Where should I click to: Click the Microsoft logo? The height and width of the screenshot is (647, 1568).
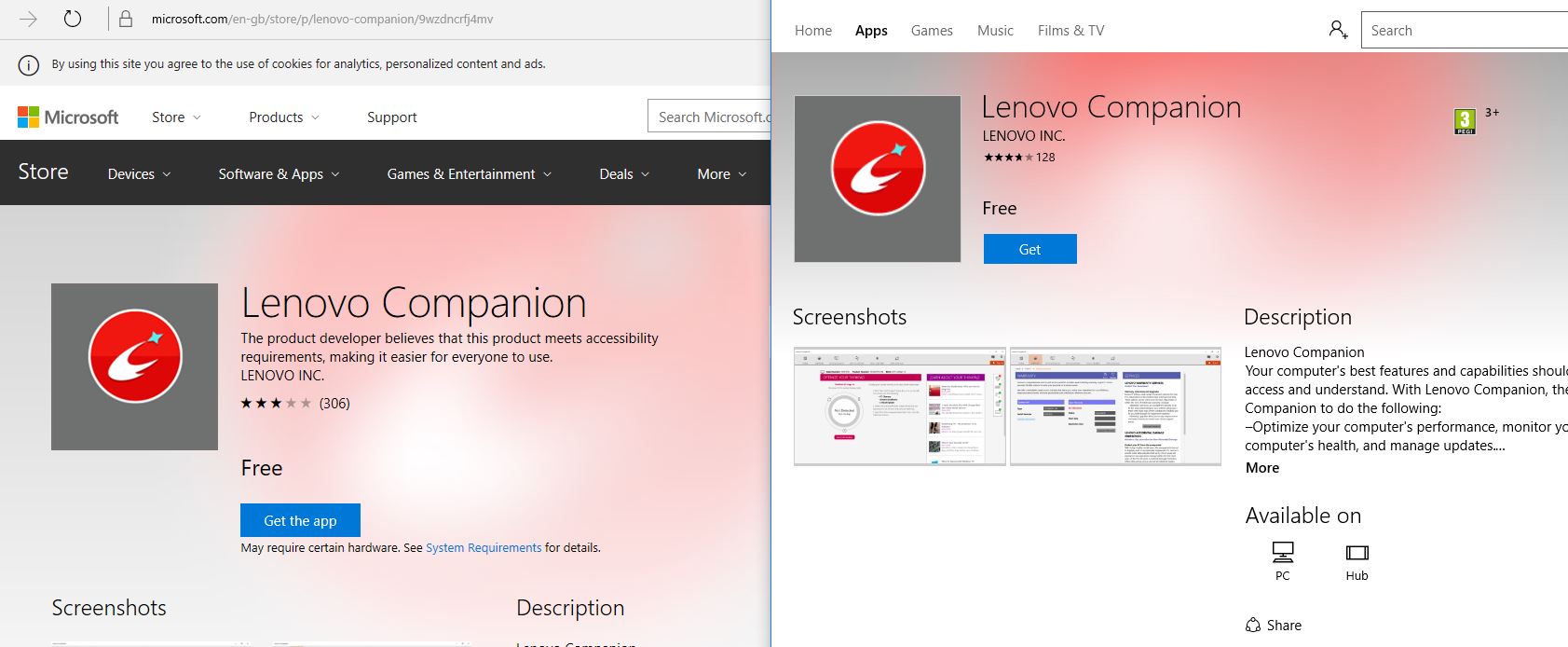click(68, 117)
